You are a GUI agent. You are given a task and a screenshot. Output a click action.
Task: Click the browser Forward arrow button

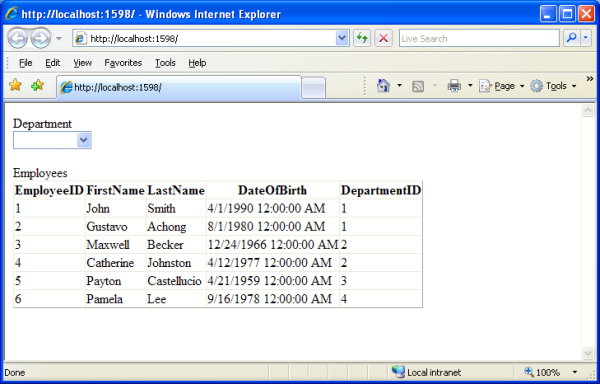(41, 38)
